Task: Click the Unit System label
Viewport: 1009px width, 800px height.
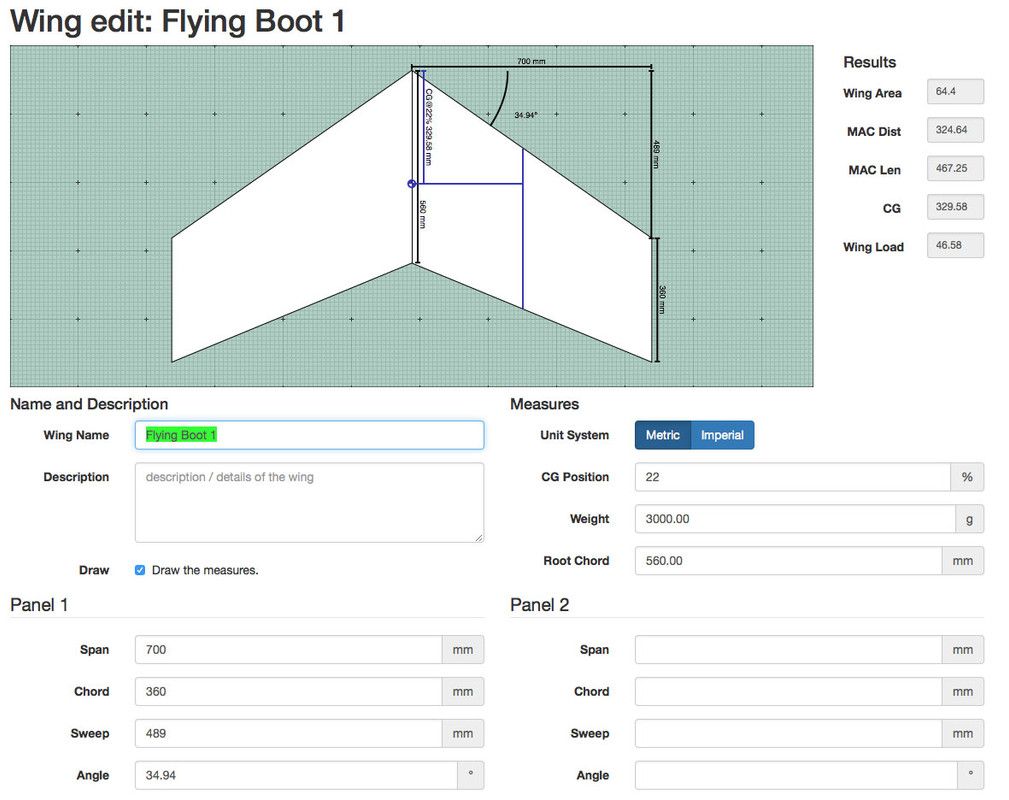Action: click(575, 435)
